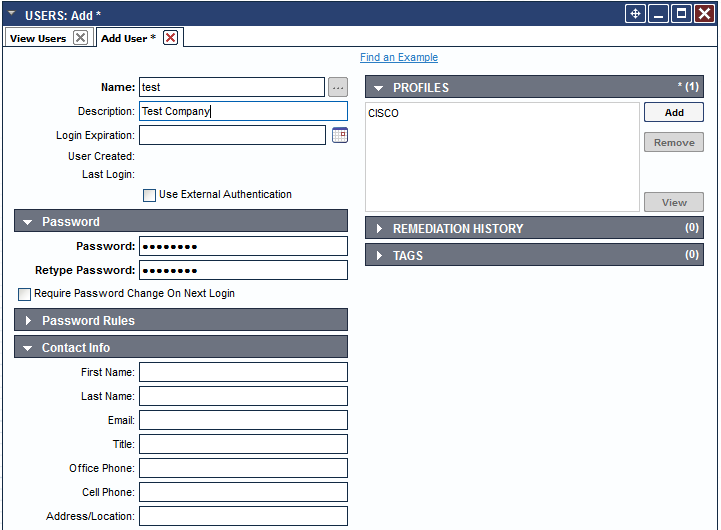This screenshot has height=530, width=721.
Task: Open the Find an Example link
Action: [399, 58]
